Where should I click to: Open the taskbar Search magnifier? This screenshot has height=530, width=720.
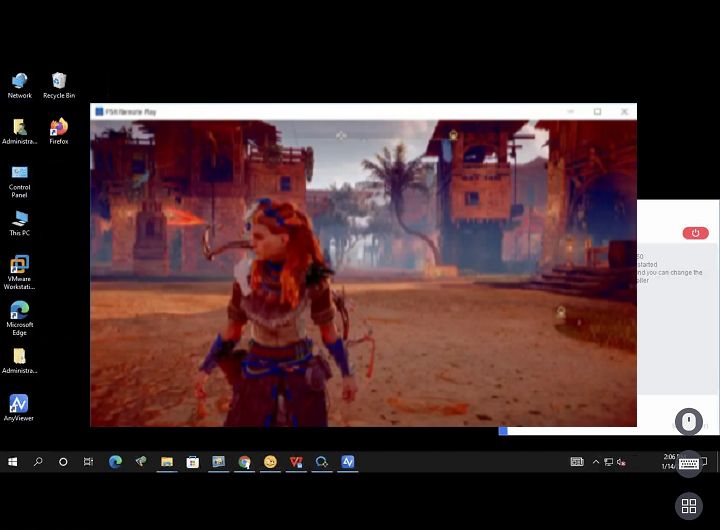tap(38, 462)
